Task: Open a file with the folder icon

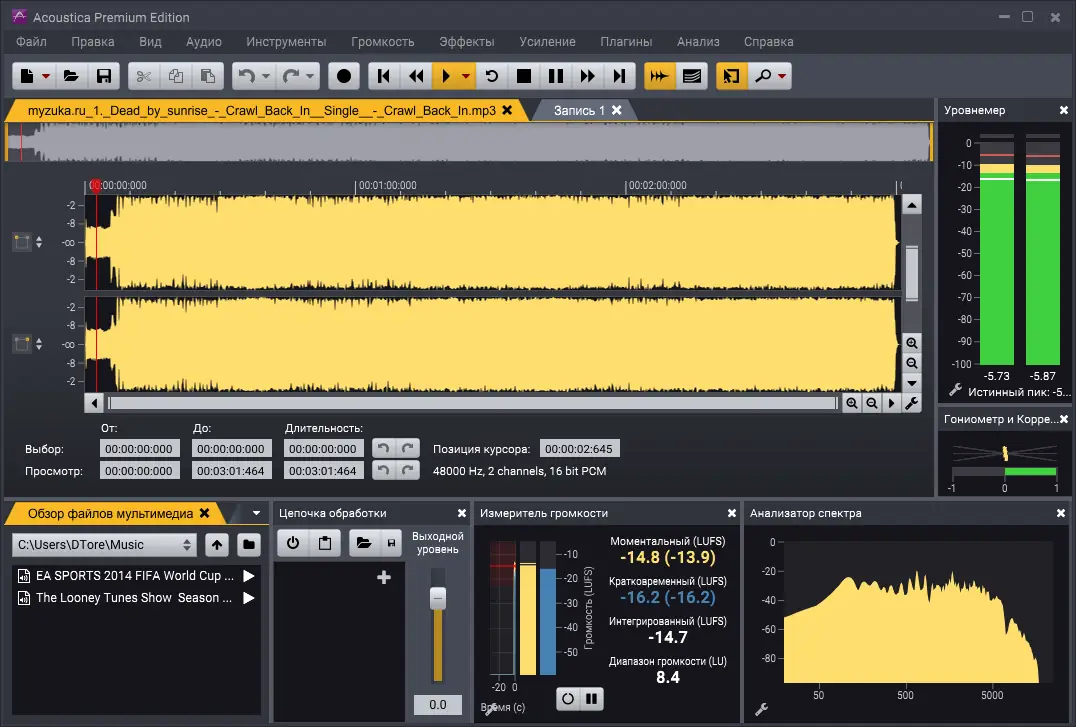Action: 71,76
